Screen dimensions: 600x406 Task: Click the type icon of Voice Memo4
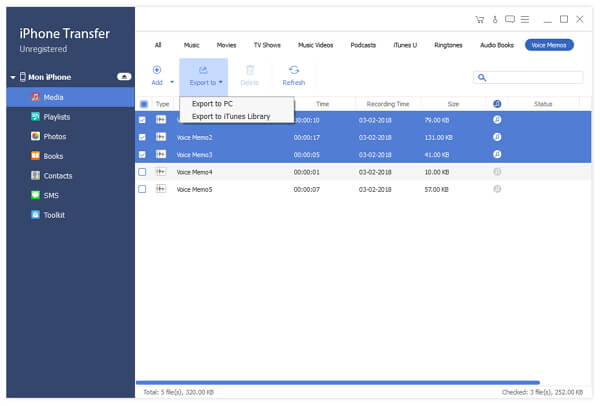point(161,172)
